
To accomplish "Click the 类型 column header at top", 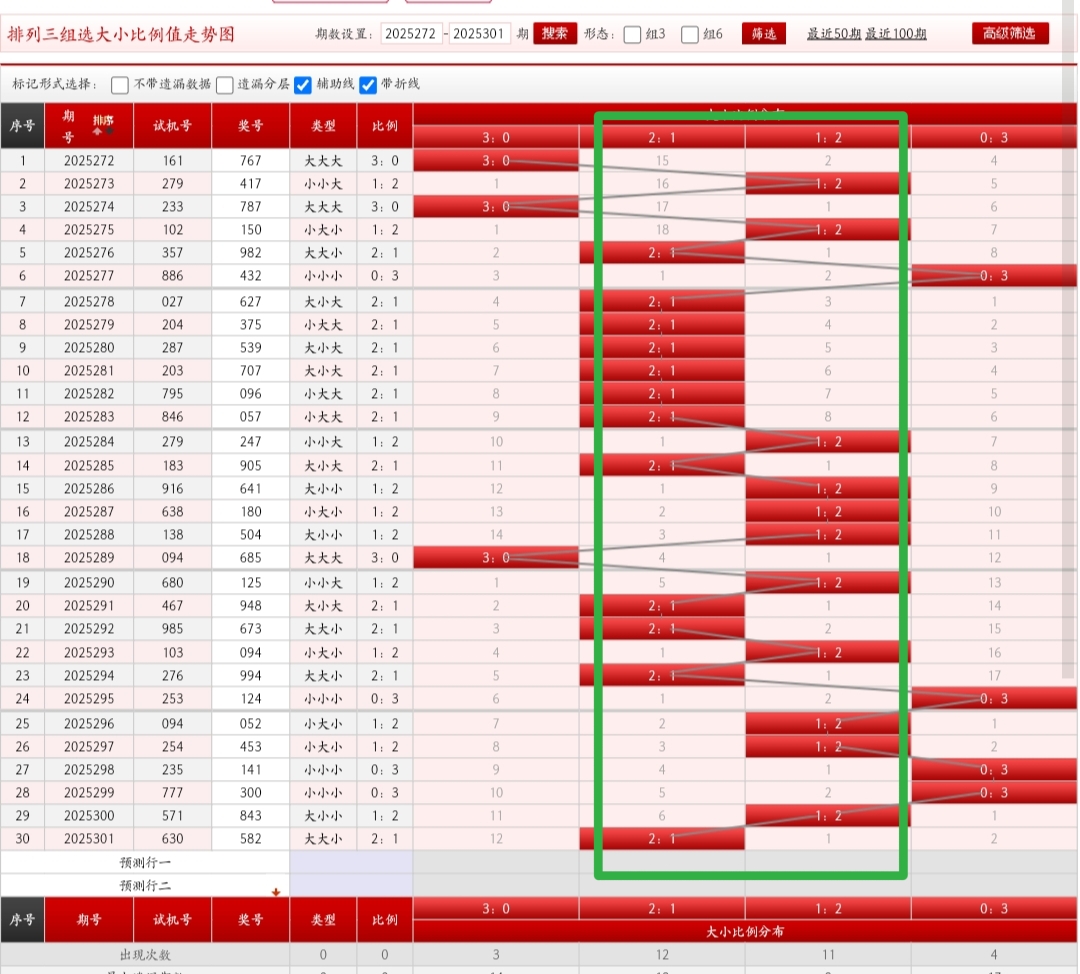I will click(x=323, y=126).
